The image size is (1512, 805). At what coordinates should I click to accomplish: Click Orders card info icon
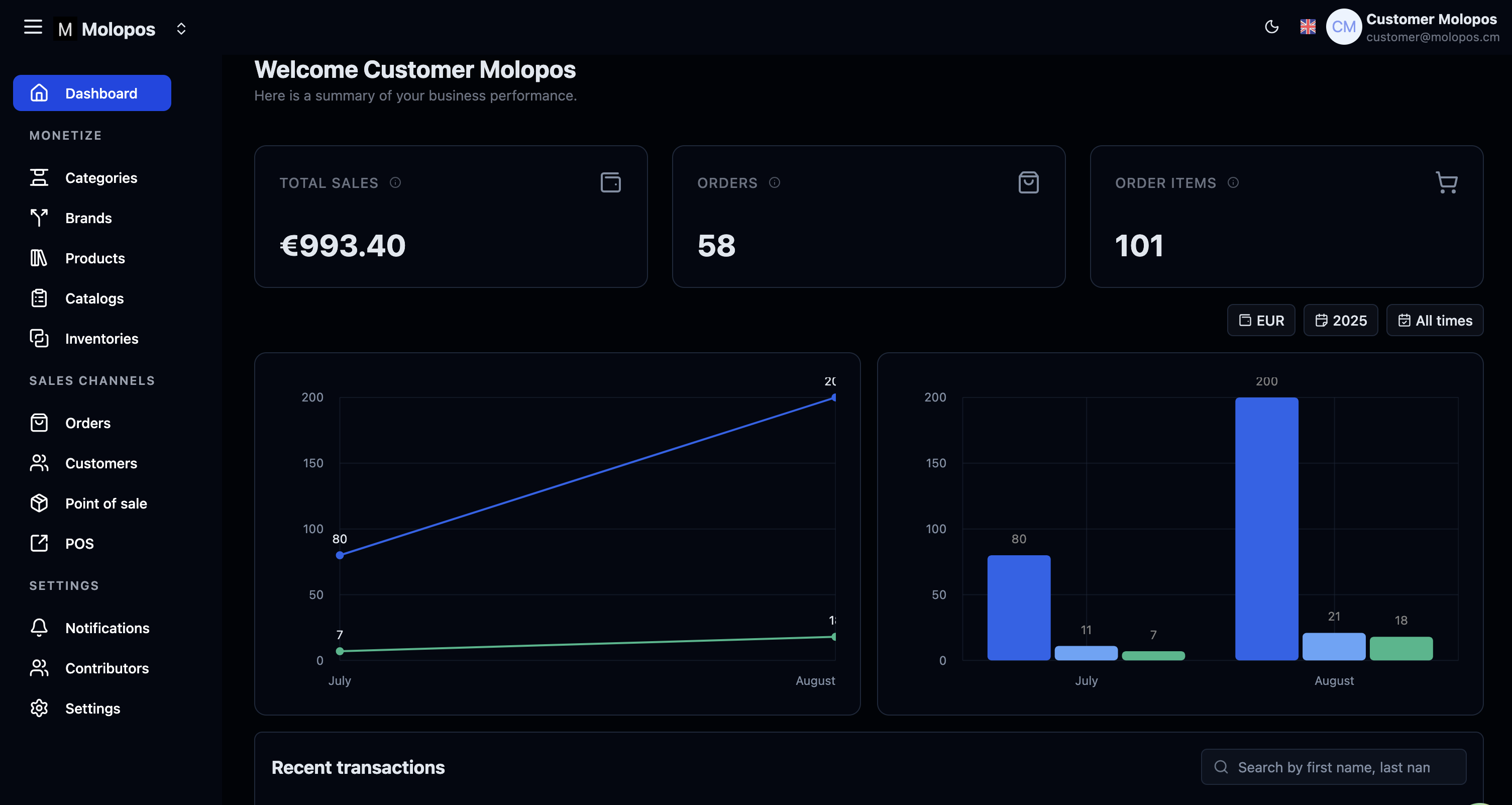774,182
